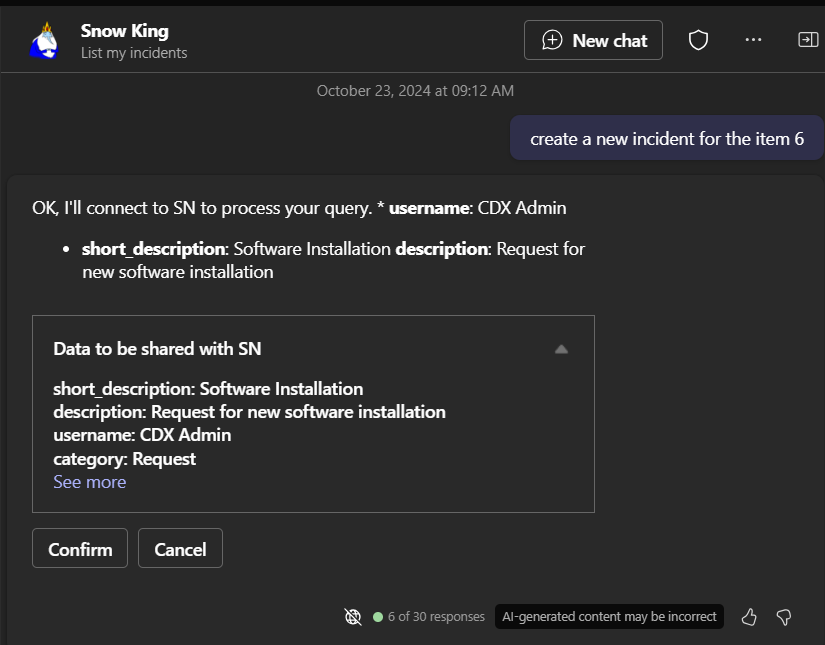Click 'category: Request' line in data box

click(x=125, y=459)
